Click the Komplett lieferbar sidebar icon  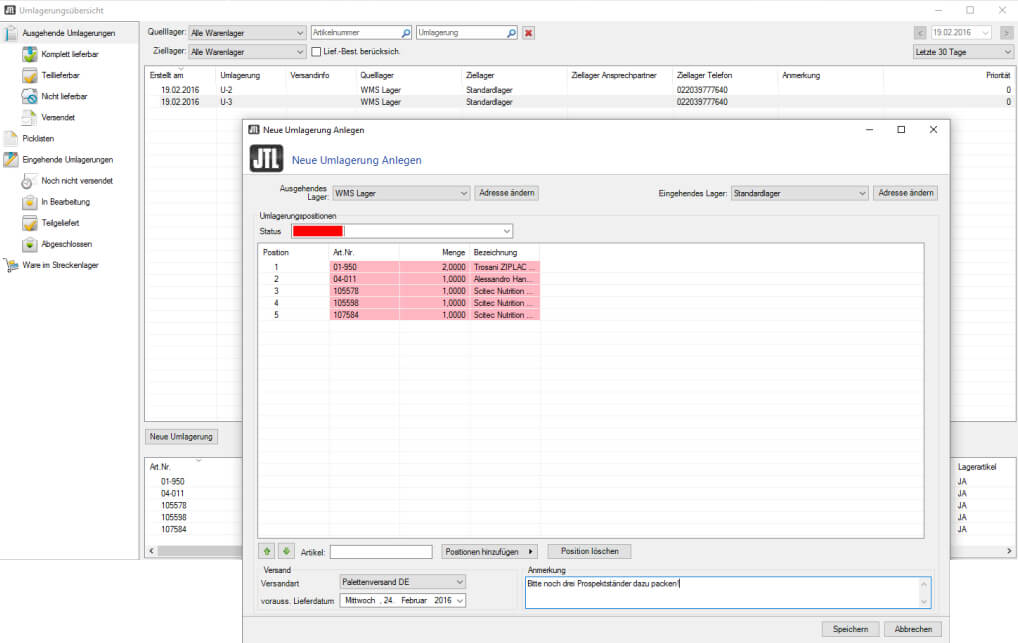click(x=30, y=54)
